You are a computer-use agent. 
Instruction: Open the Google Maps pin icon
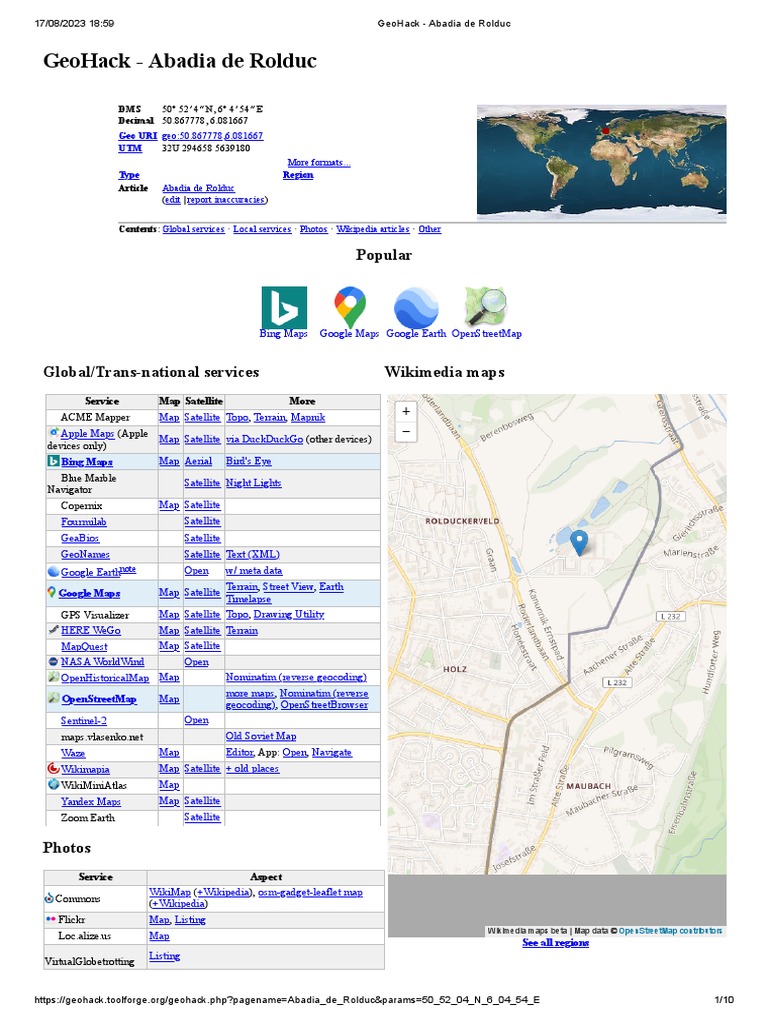(x=349, y=307)
